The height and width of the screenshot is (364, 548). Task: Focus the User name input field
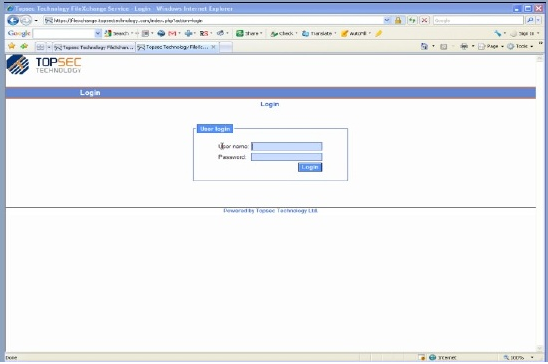coord(287,146)
